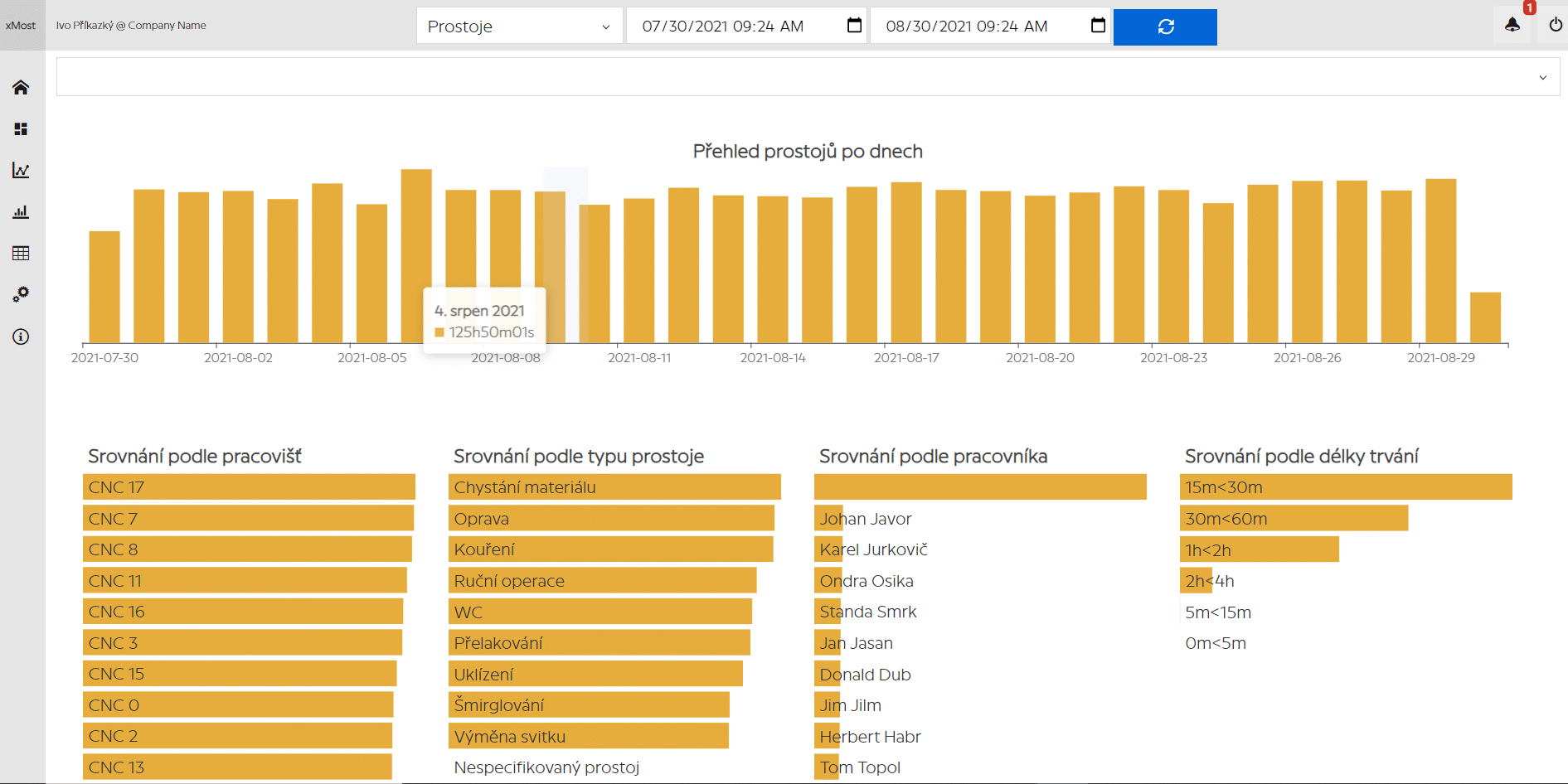
Task: Select the 15m<30m duration bar
Action: 1346,487
